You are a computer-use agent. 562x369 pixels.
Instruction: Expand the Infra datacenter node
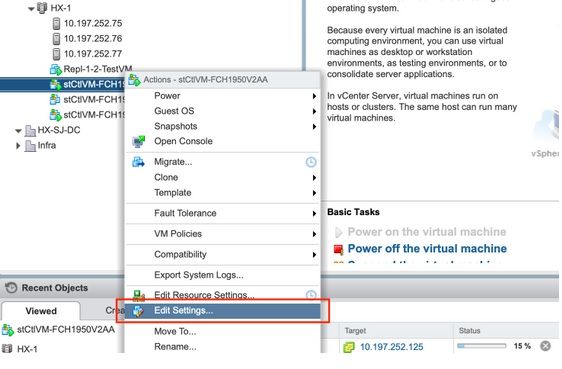tap(18, 146)
